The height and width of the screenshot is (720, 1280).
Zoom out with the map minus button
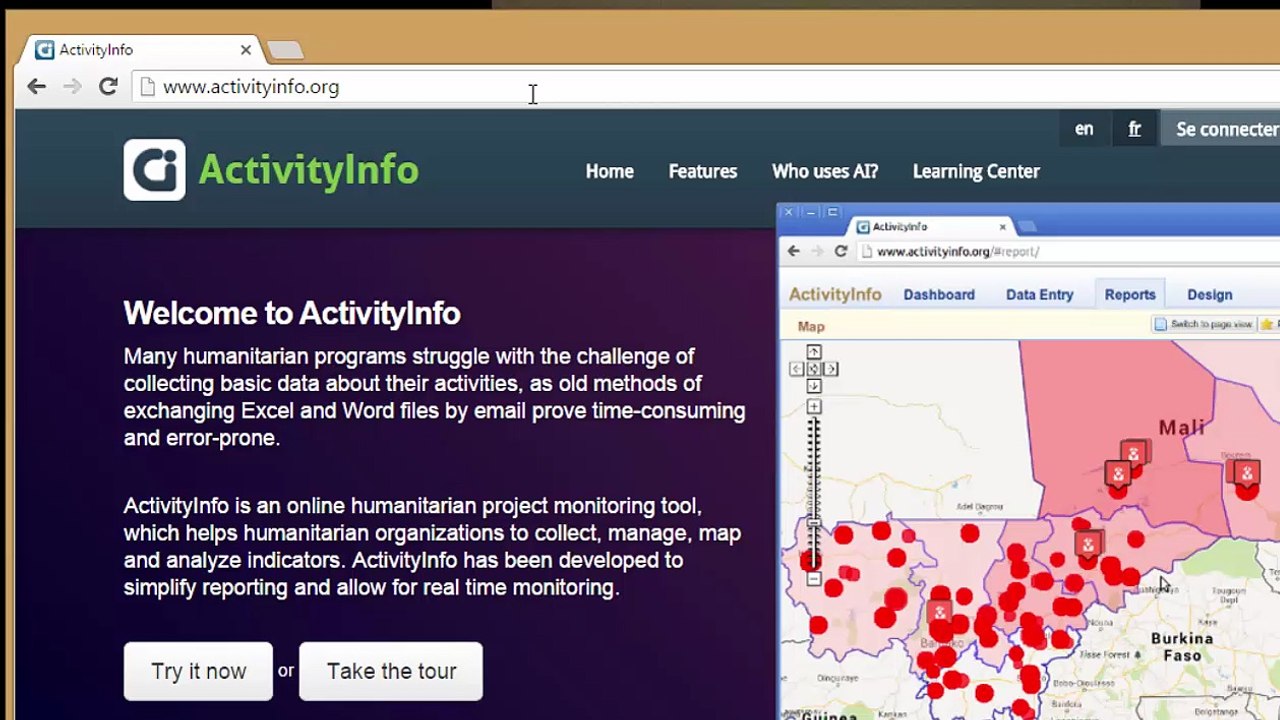coord(814,579)
